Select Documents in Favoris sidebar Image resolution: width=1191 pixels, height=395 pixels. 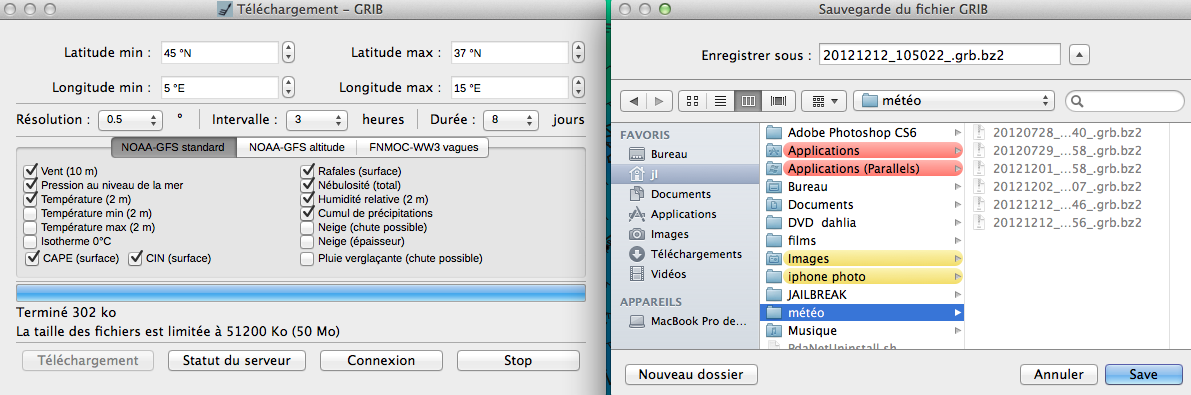685,194
